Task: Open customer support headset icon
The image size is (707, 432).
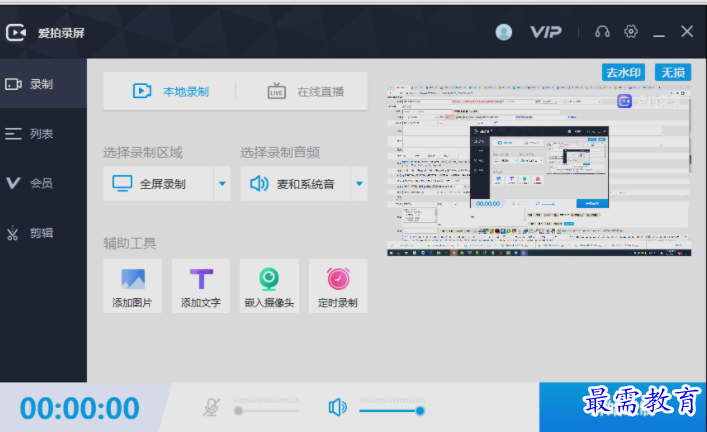Action: point(602,32)
